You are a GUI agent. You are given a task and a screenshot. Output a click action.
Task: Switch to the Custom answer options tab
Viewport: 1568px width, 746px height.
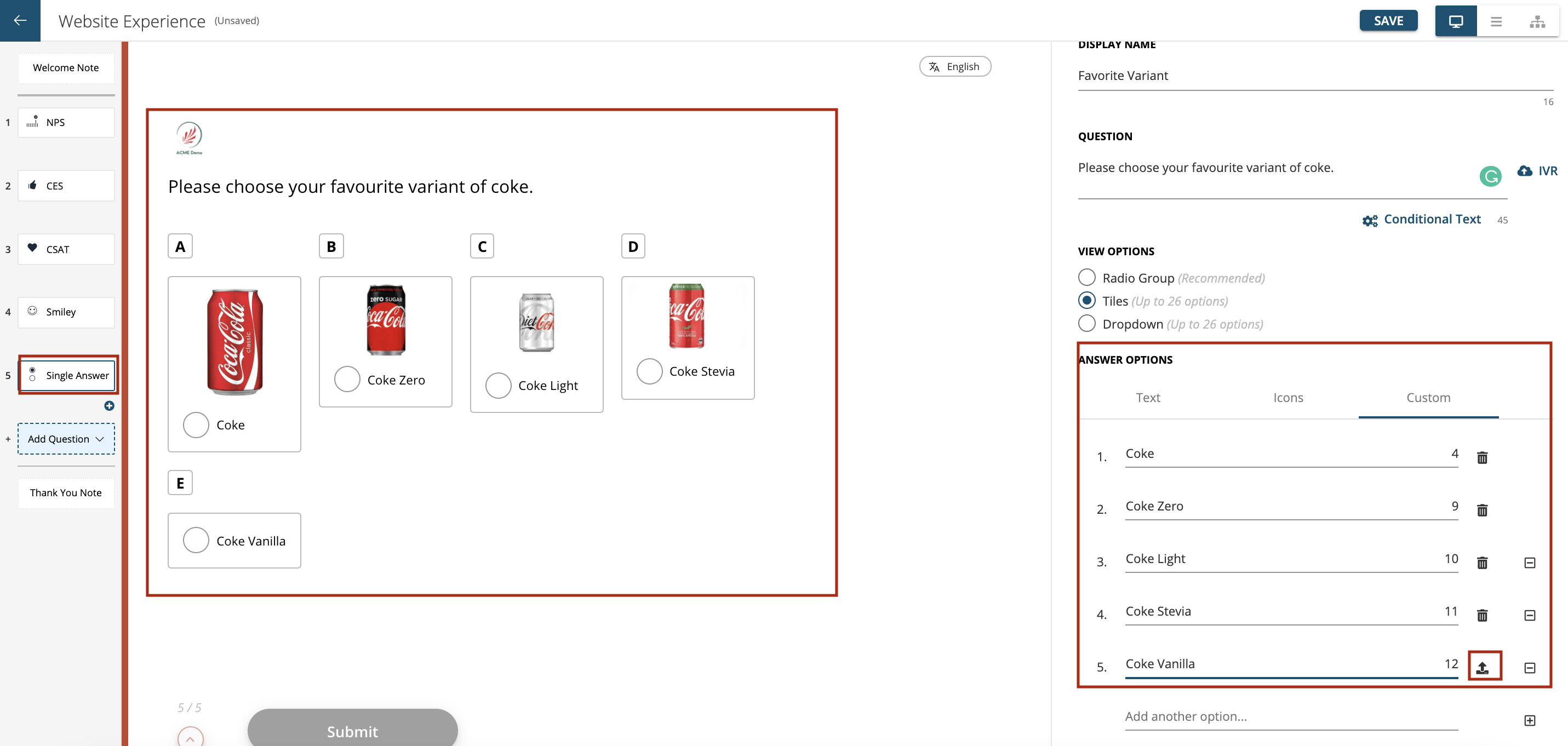1428,397
